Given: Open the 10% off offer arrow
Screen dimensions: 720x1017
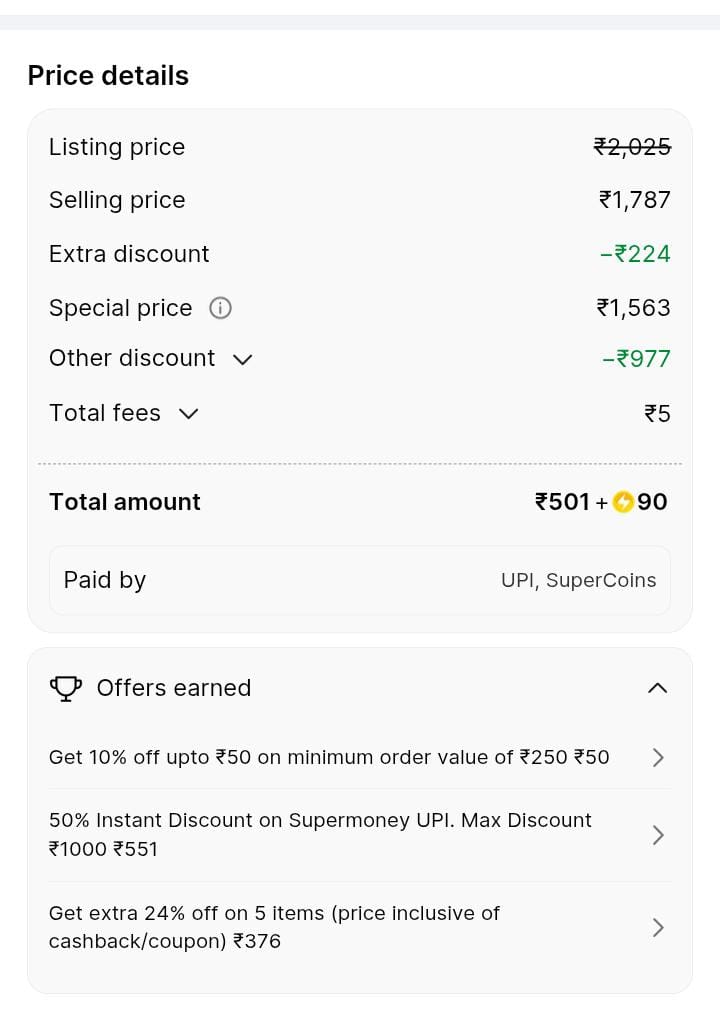Looking at the screenshot, I should point(657,757).
